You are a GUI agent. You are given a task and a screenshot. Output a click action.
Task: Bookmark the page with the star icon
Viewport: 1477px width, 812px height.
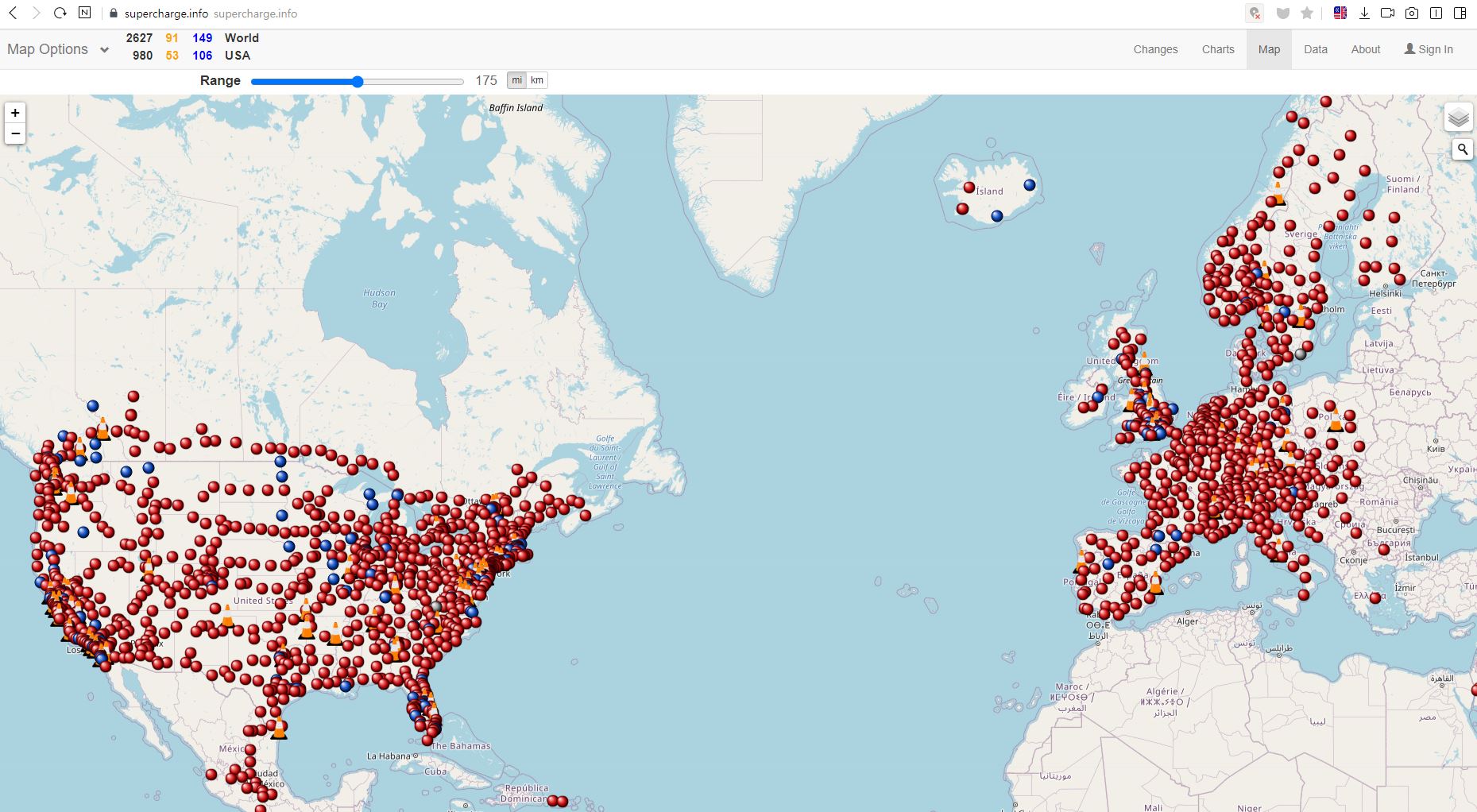(x=1307, y=14)
